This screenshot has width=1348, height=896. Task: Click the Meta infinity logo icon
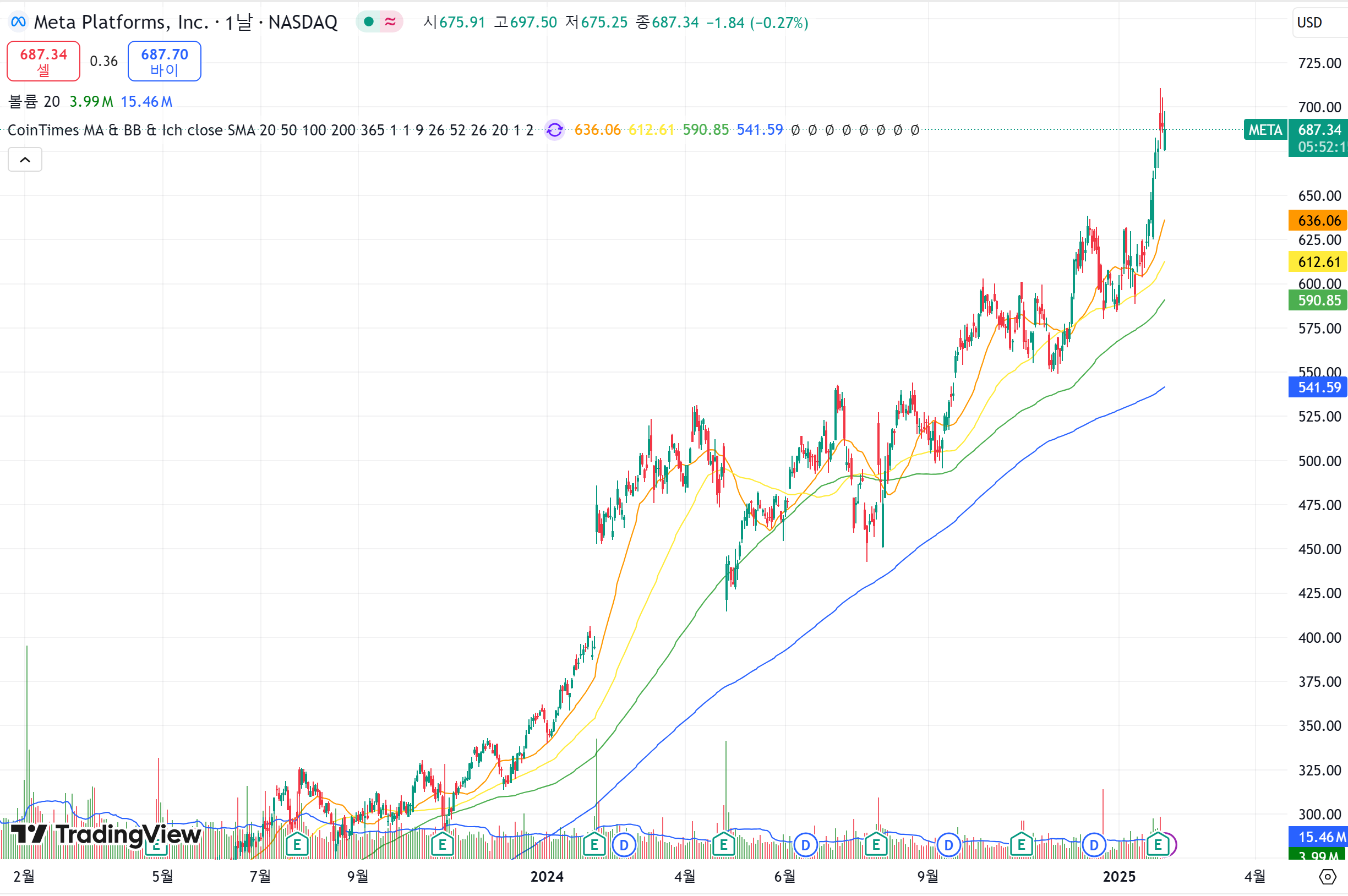pos(18,22)
